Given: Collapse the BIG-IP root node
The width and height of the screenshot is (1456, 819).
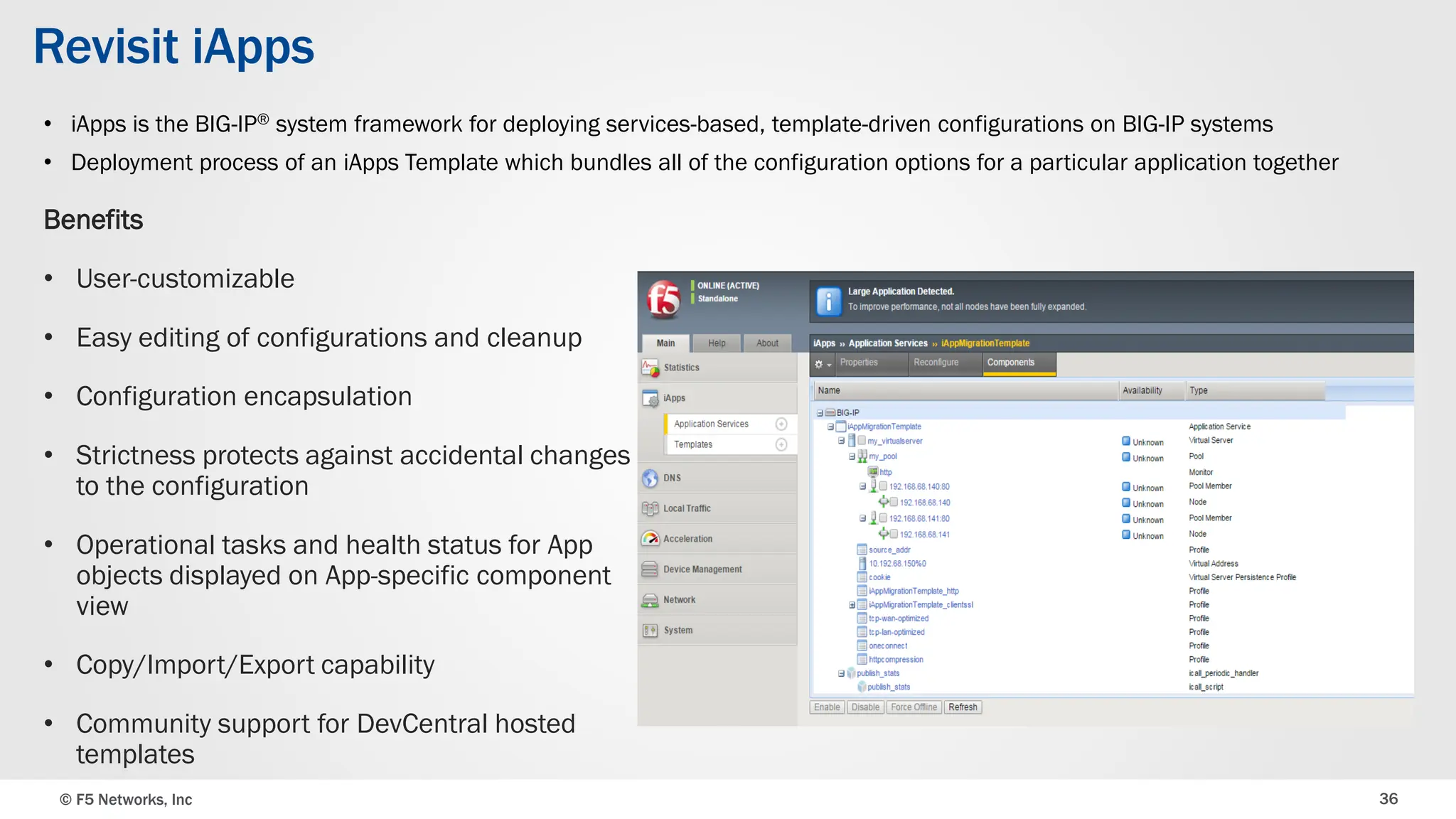Looking at the screenshot, I should pos(820,413).
